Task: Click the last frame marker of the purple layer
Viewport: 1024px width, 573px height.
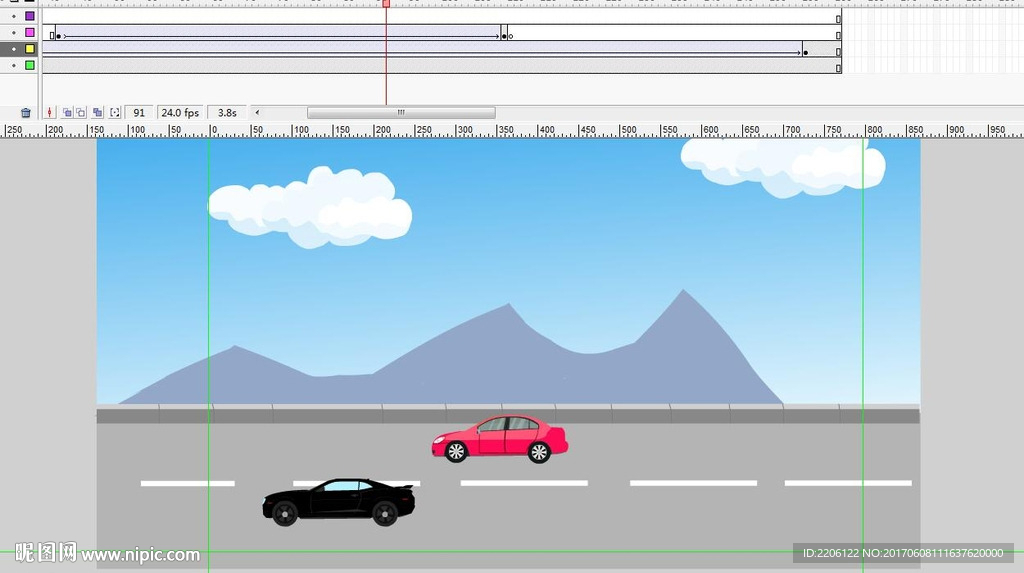Action: pos(838,18)
